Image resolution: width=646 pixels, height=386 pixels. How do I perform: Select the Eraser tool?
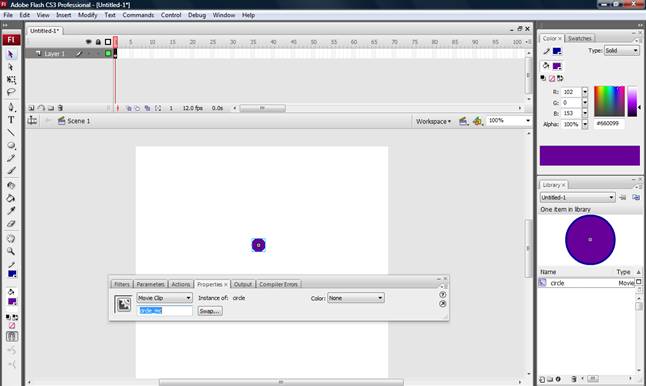click(11, 224)
